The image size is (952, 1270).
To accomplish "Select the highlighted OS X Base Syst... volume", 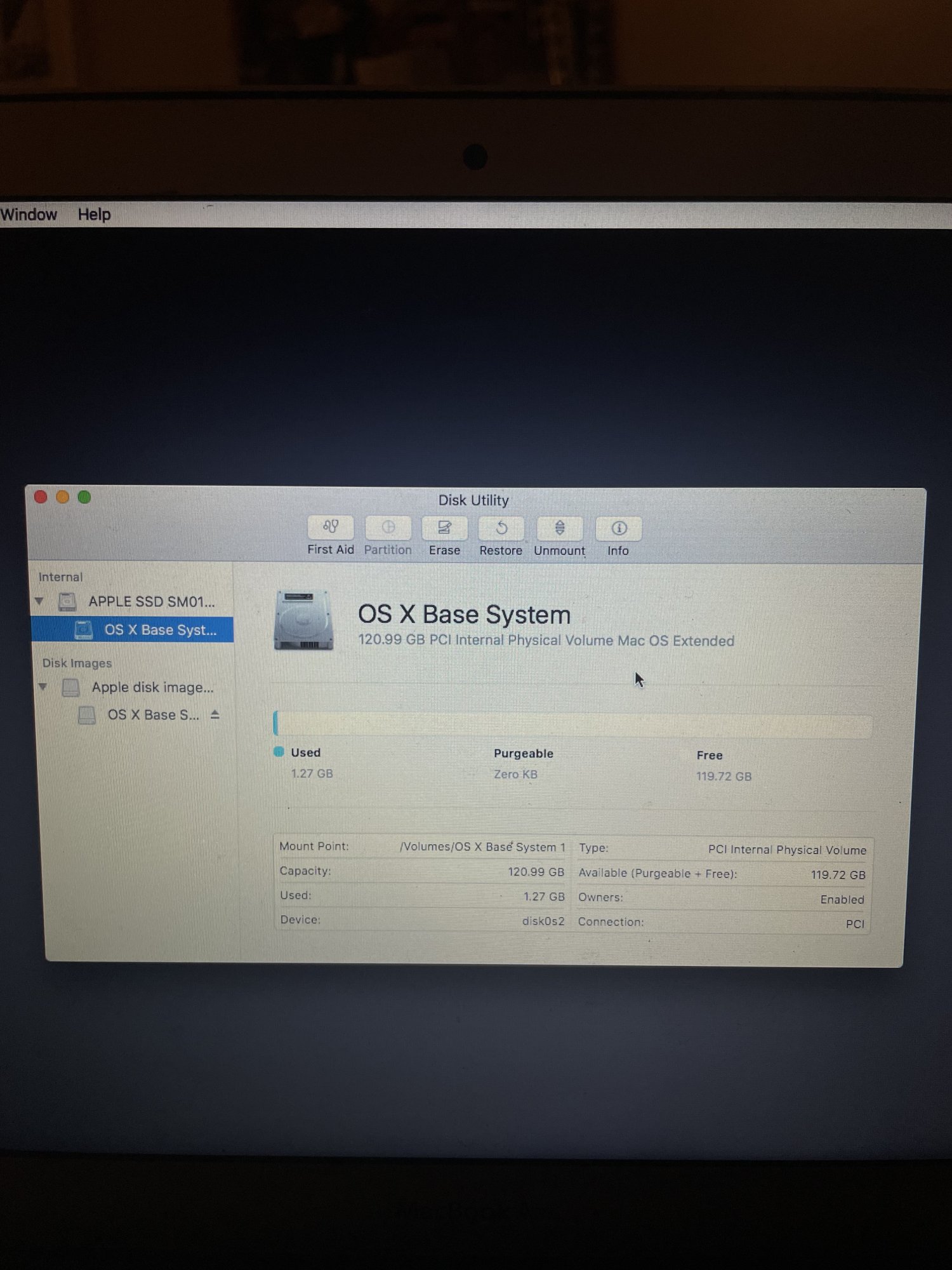I will (133, 630).
